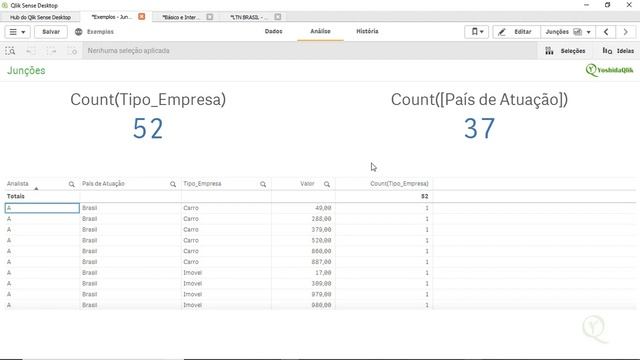Select the Valor cell 17,00

click(303, 273)
